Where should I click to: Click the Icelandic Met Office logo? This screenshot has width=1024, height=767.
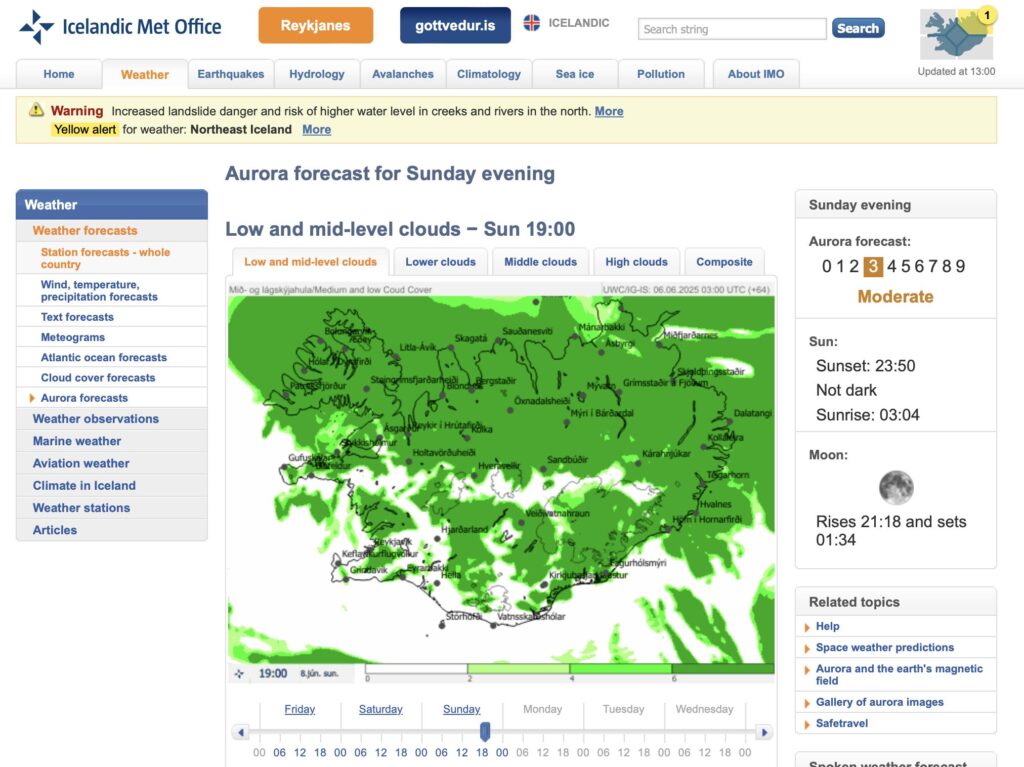tap(120, 27)
